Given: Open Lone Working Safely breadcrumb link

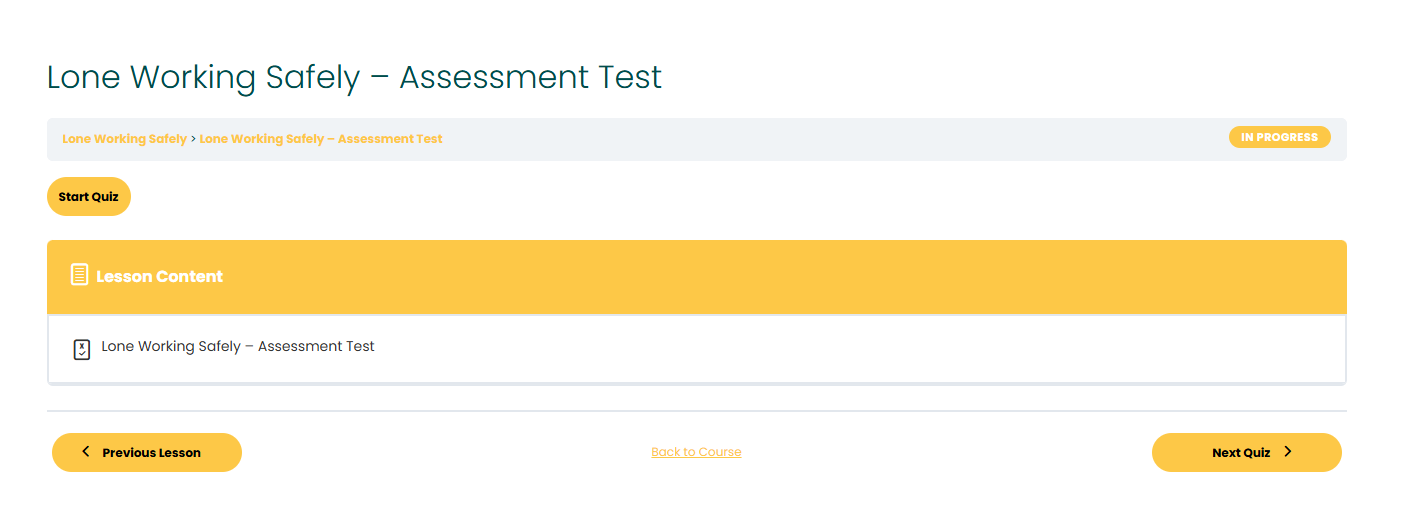Looking at the screenshot, I should point(124,139).
